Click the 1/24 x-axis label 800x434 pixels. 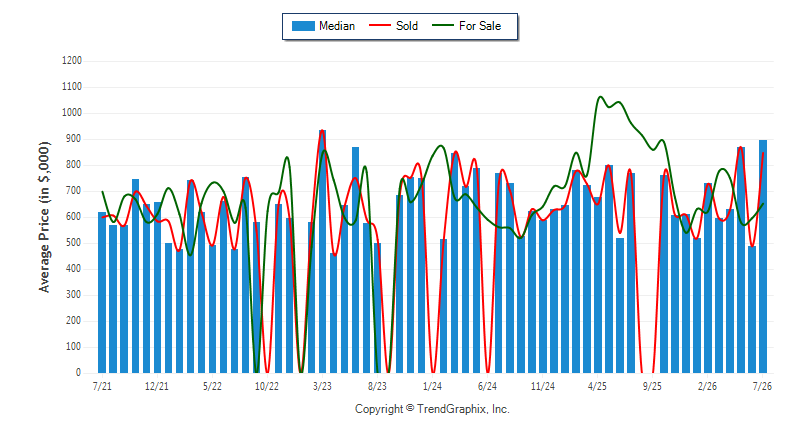pos(432,386)
